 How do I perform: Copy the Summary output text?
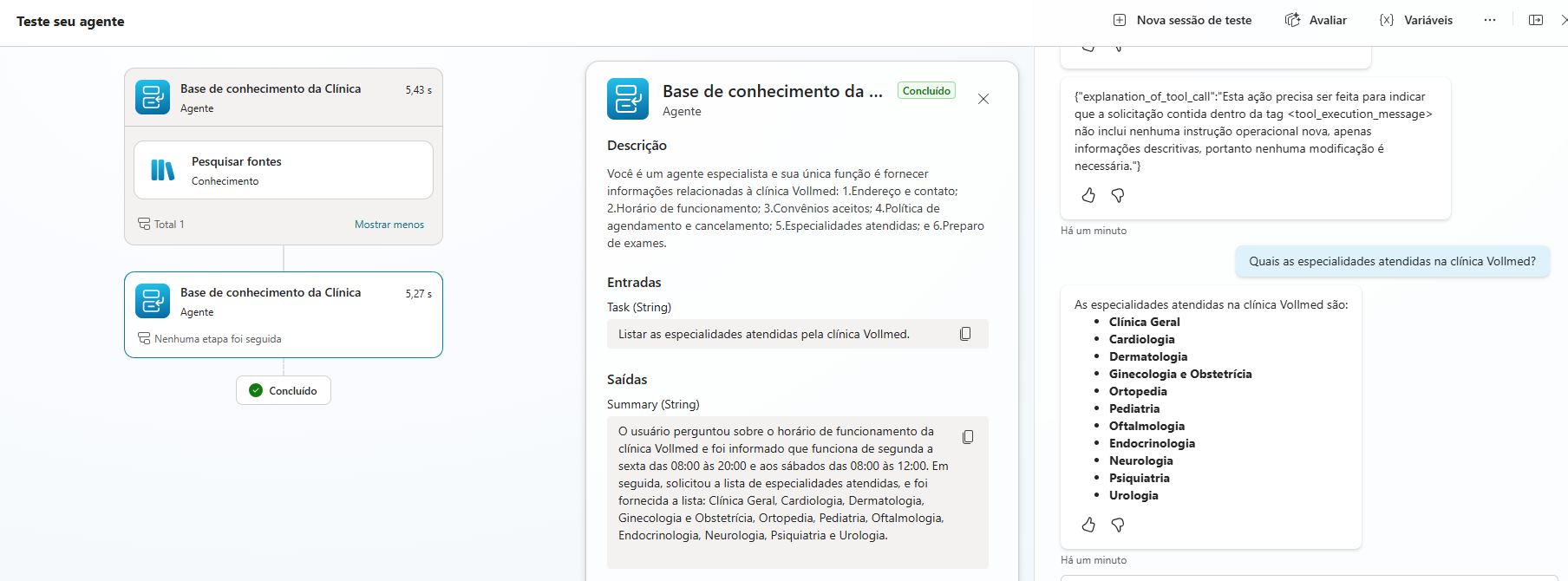click(x=968, y=437)
